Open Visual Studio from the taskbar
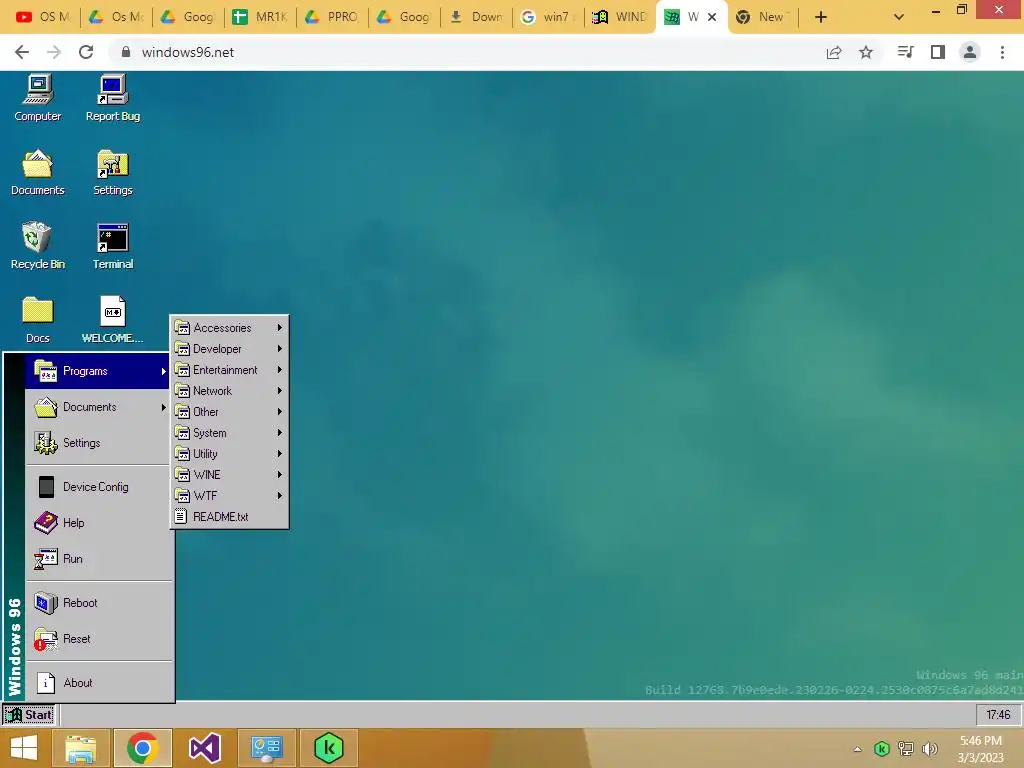The height and width of the screenshot is (768, 1024). pos(204,748)
